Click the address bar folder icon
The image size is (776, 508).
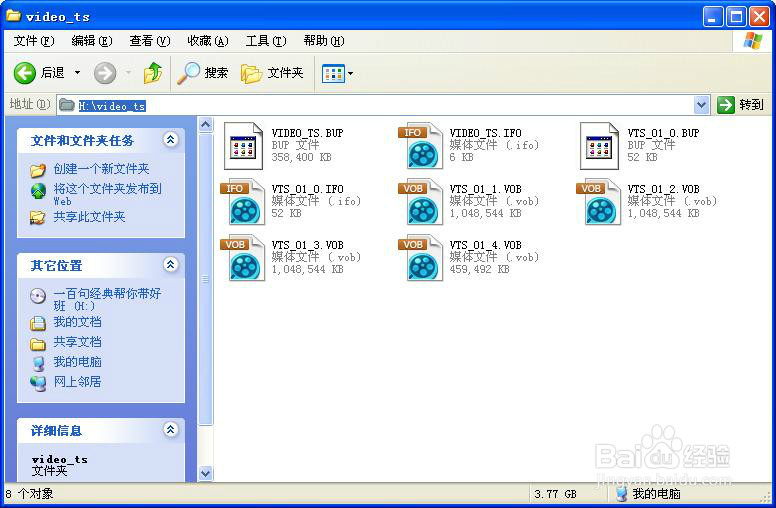67,105
